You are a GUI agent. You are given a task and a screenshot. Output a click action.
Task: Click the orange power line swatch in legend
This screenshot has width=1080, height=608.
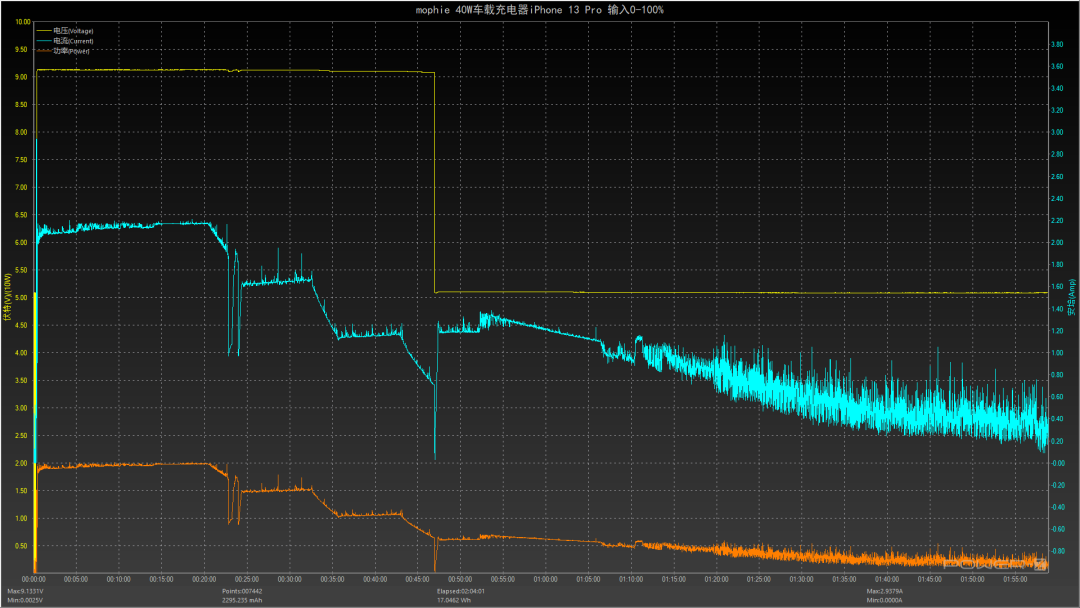pos(44,51)
